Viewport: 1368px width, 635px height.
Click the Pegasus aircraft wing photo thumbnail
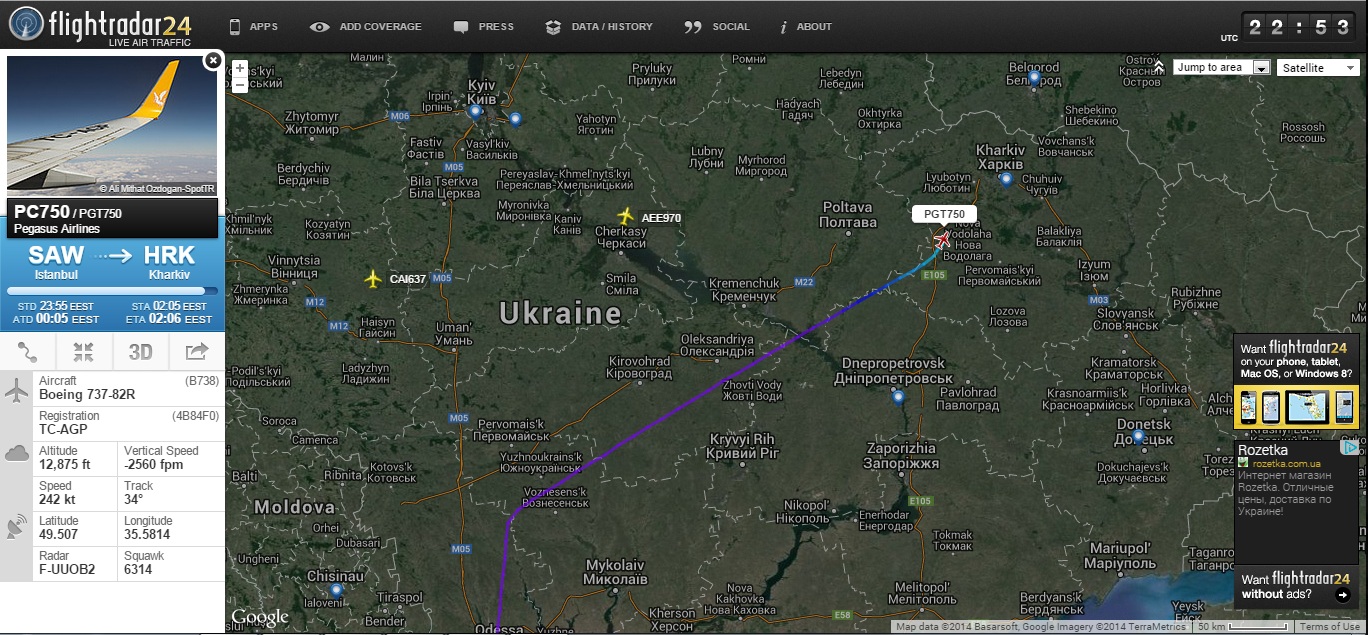click(112, 126)
